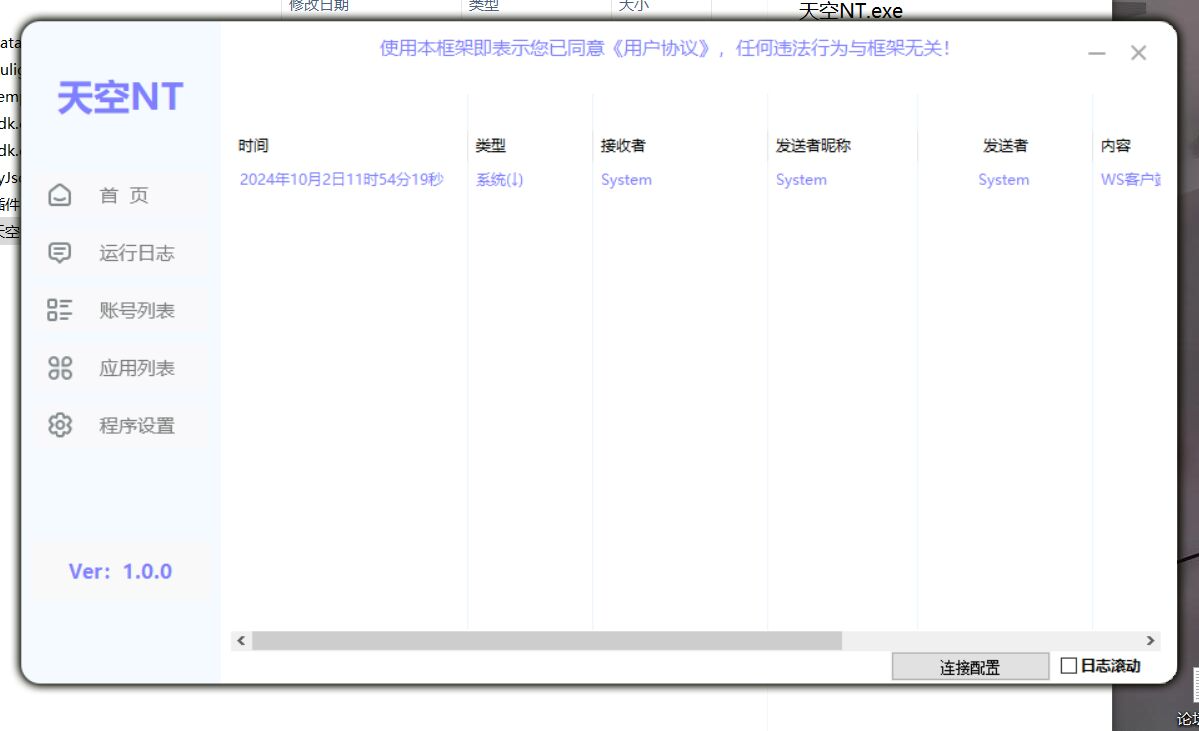
Task: Click the run log chat bubble icon
Action: click(x=60, y=253)
